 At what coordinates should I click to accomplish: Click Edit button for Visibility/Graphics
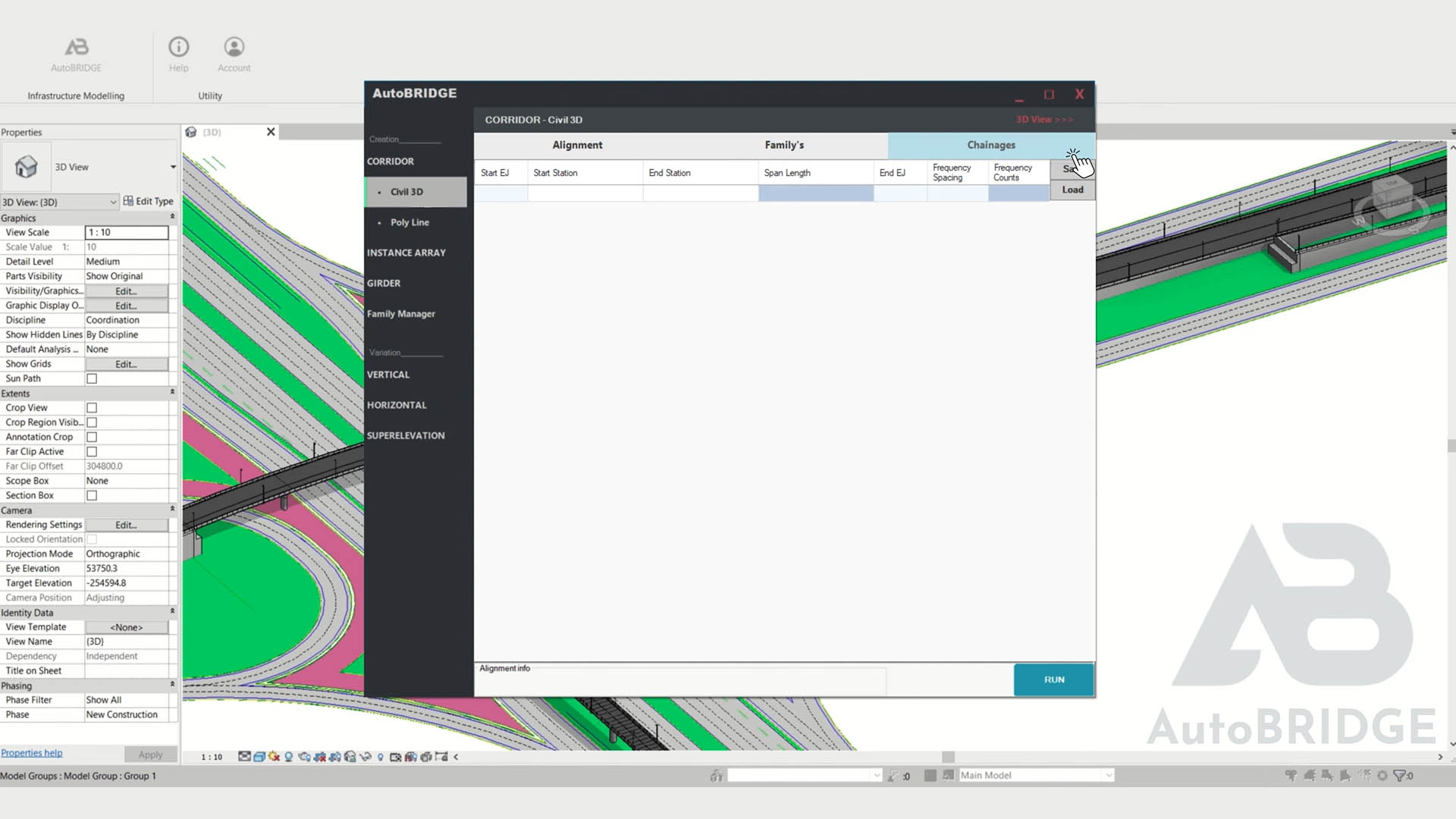coord(126,291)
